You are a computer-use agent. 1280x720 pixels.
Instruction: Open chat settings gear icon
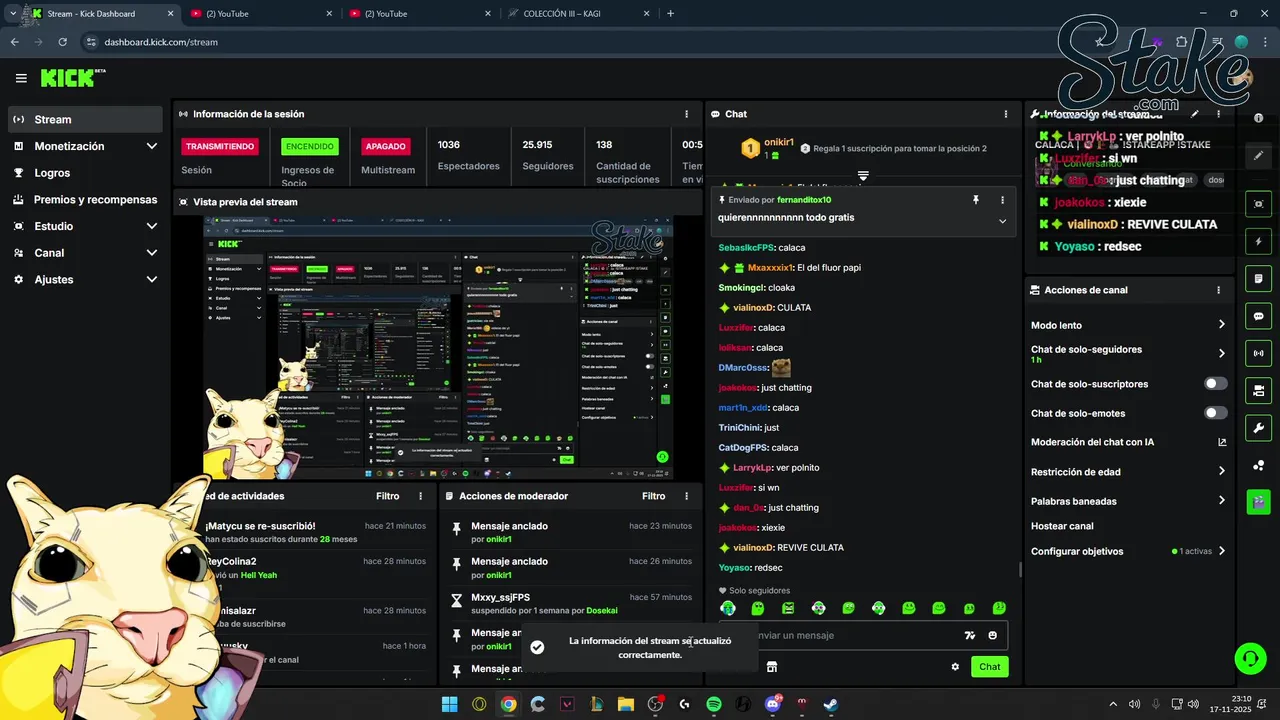(x=955, y=667)
